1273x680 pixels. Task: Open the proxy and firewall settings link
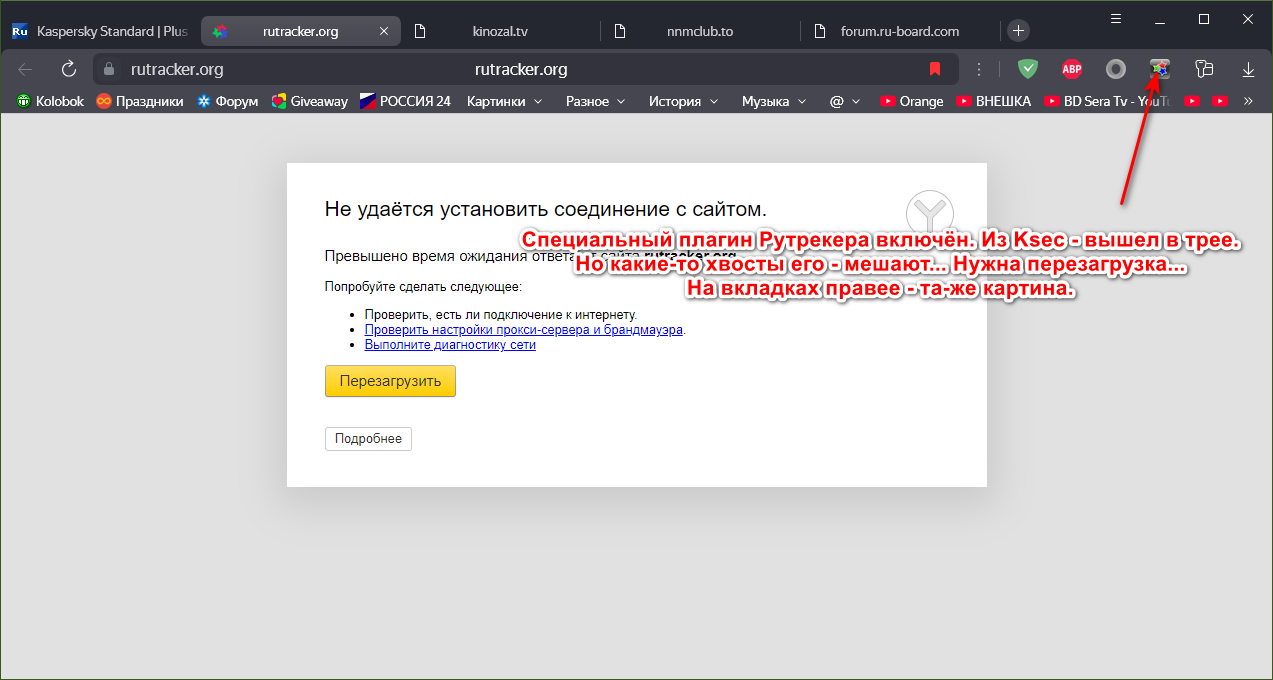pyautogui.click(x=524, y=329)
